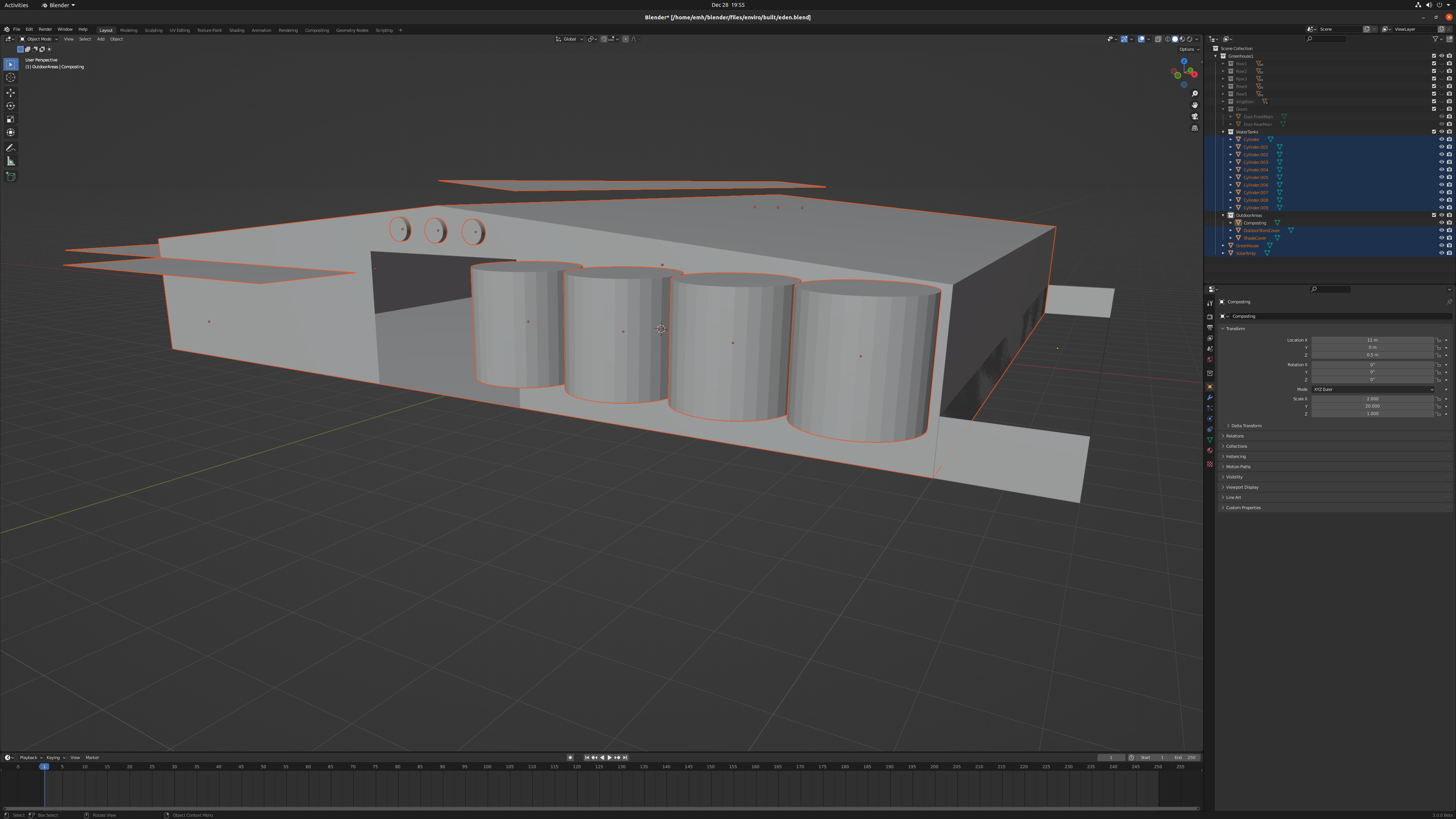Uncheck the WaterTanks collection checkbox

point(1434,132)
